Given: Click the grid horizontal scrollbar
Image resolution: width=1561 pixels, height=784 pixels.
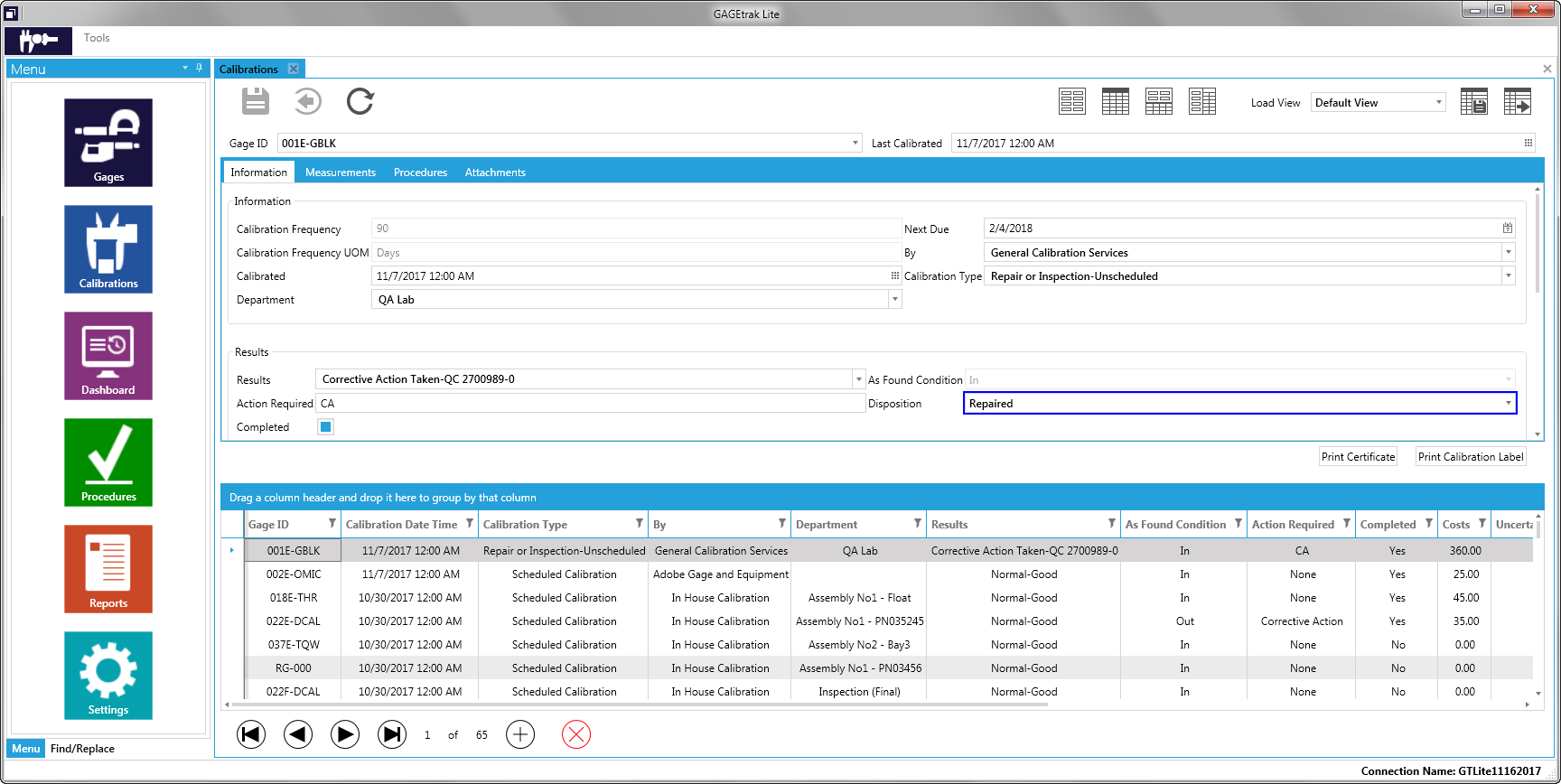Looking at the screenshot, I should point(640,705).
